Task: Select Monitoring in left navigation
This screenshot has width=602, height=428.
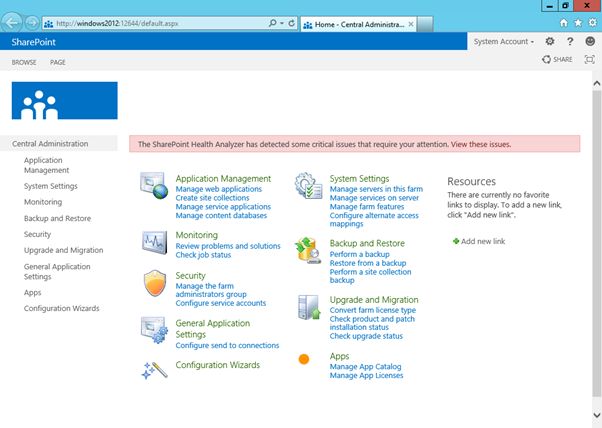Action: click(x=43, y=202)
